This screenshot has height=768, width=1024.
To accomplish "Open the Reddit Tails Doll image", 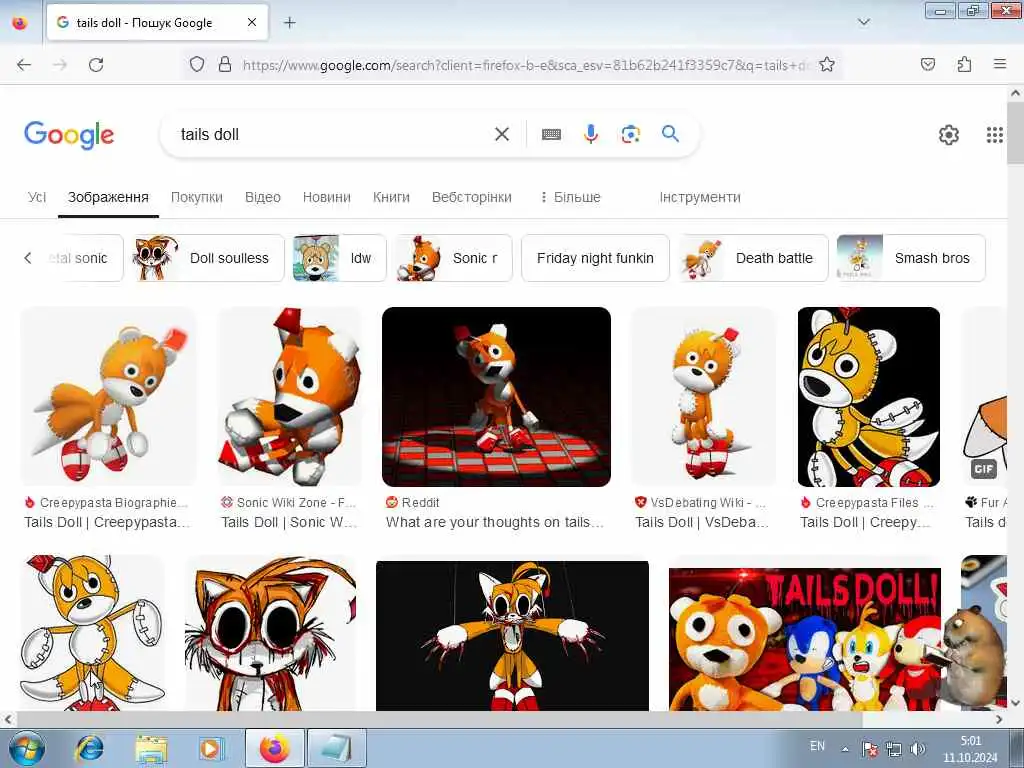I will coord(496,396).
